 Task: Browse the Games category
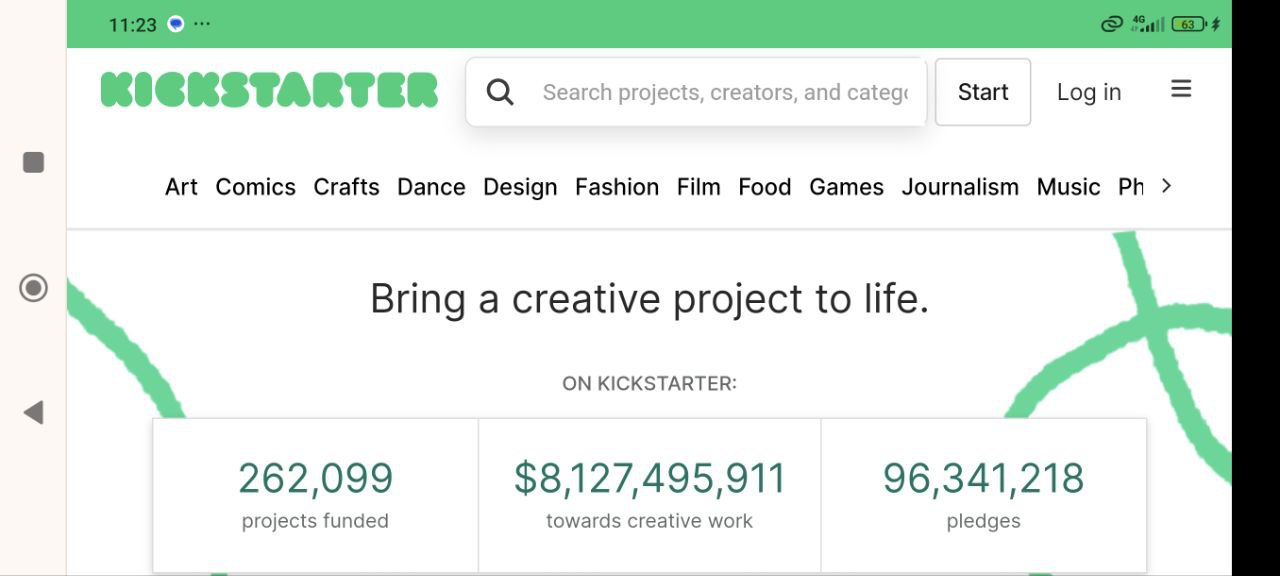coord(846,187)
